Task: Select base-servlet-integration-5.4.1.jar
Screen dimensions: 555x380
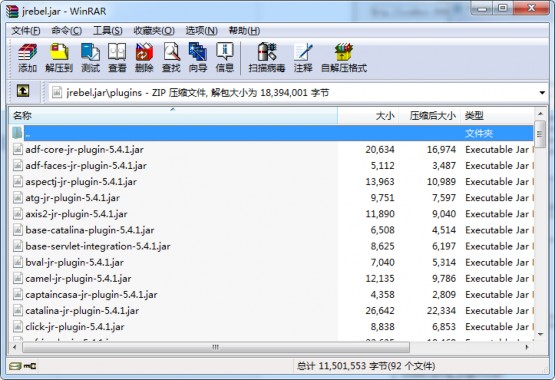Action: pos(98,246)
